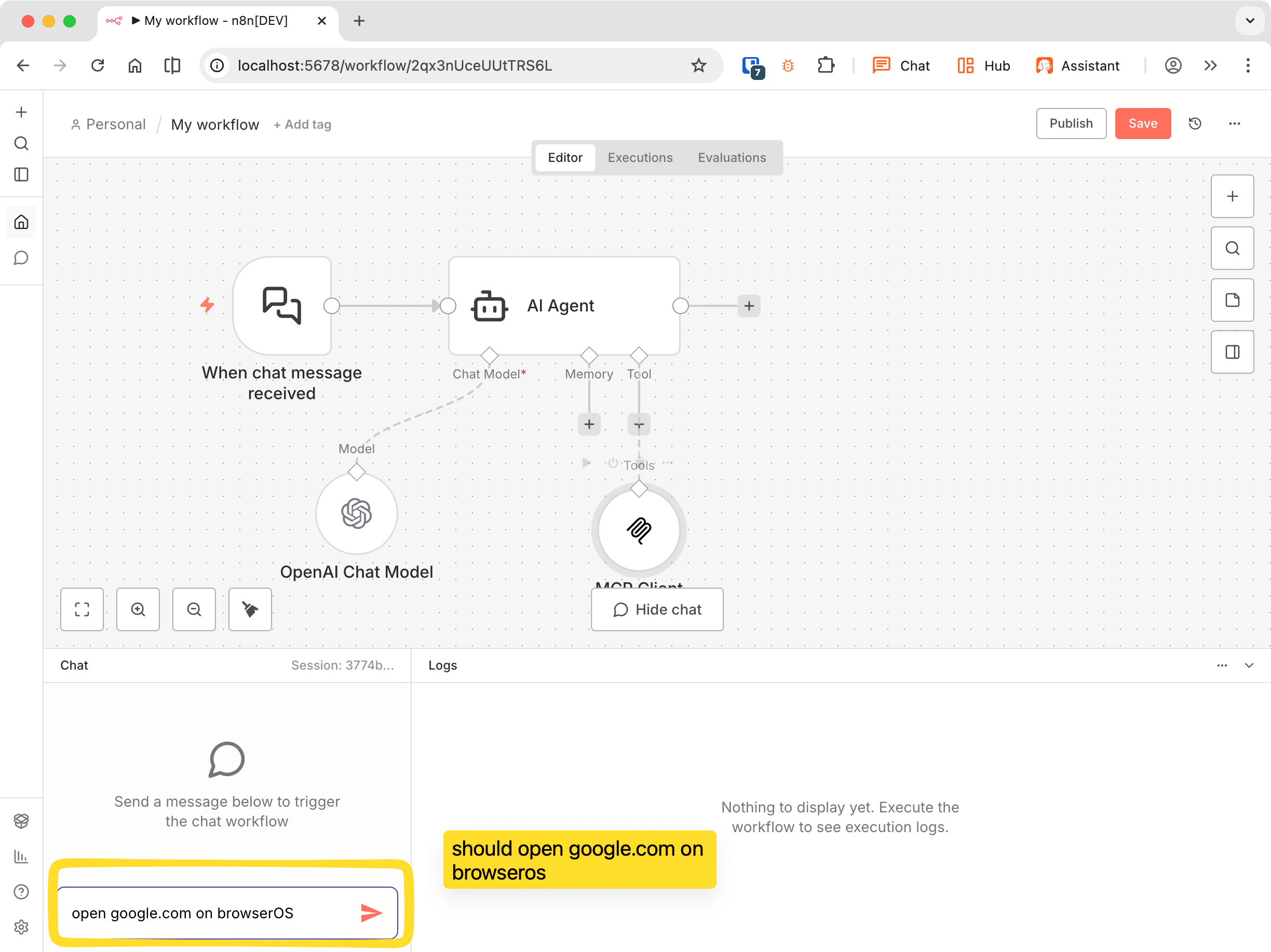
Task: Add sticky note from right panel
Action: [x=1232, y=300]
